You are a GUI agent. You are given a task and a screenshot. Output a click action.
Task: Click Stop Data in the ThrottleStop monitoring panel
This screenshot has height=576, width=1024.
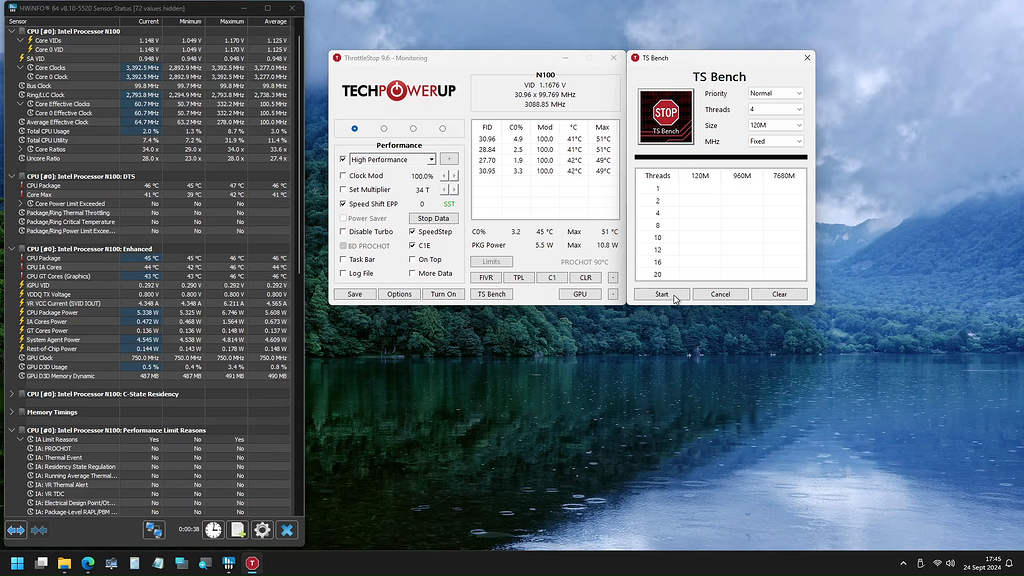pos(433,217)
